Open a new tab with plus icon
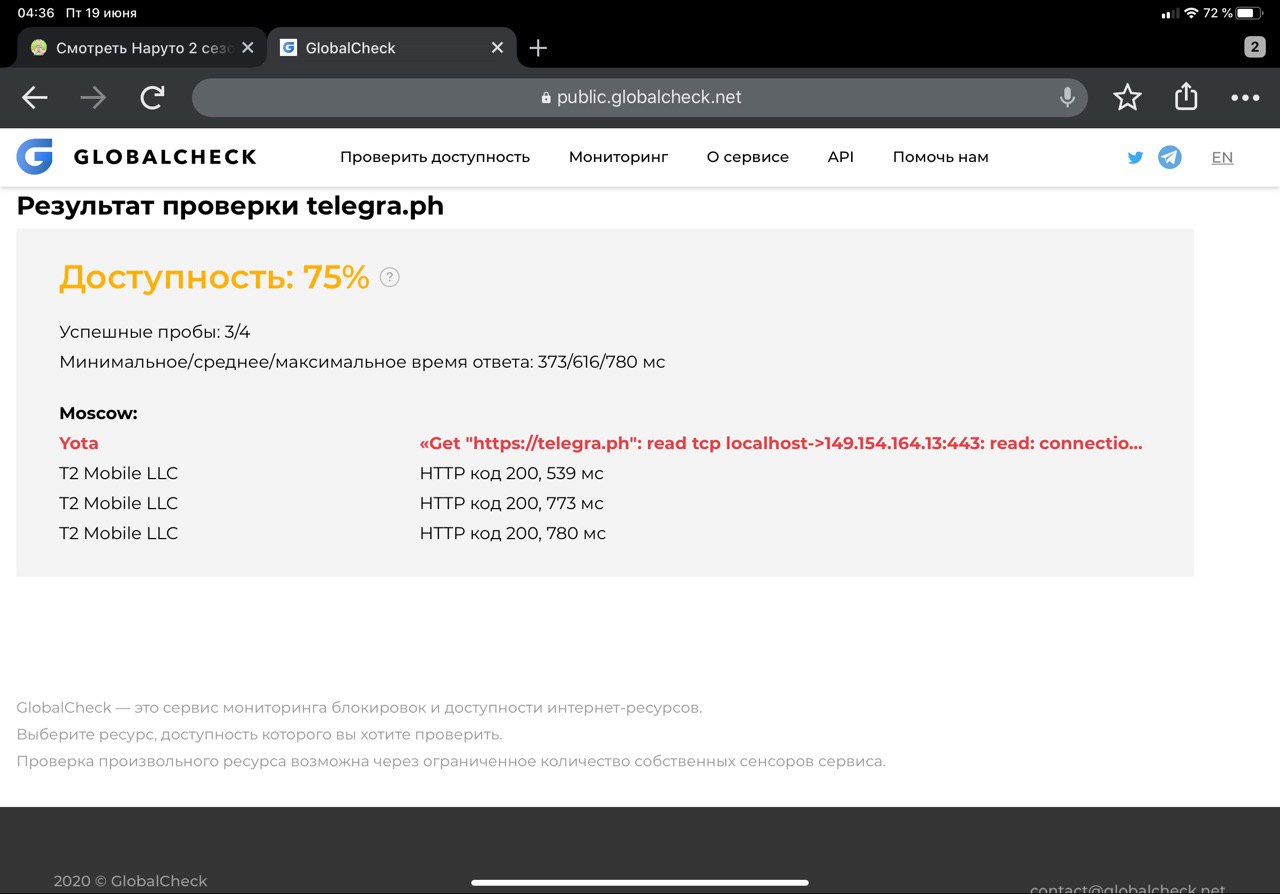This screenshot has width=1280, height=894. pos(538,48)
